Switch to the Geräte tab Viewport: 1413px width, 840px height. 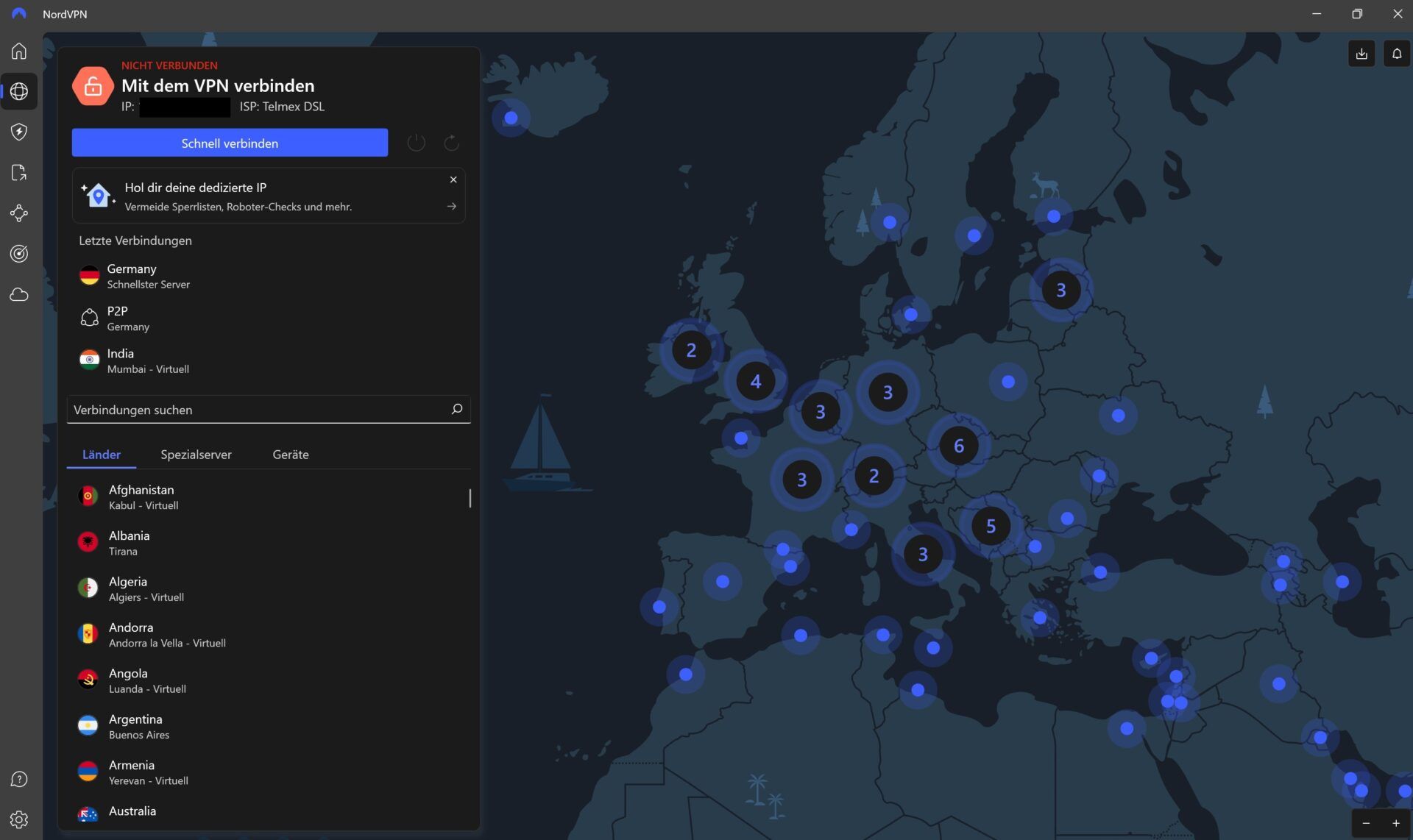coord(291,455)
